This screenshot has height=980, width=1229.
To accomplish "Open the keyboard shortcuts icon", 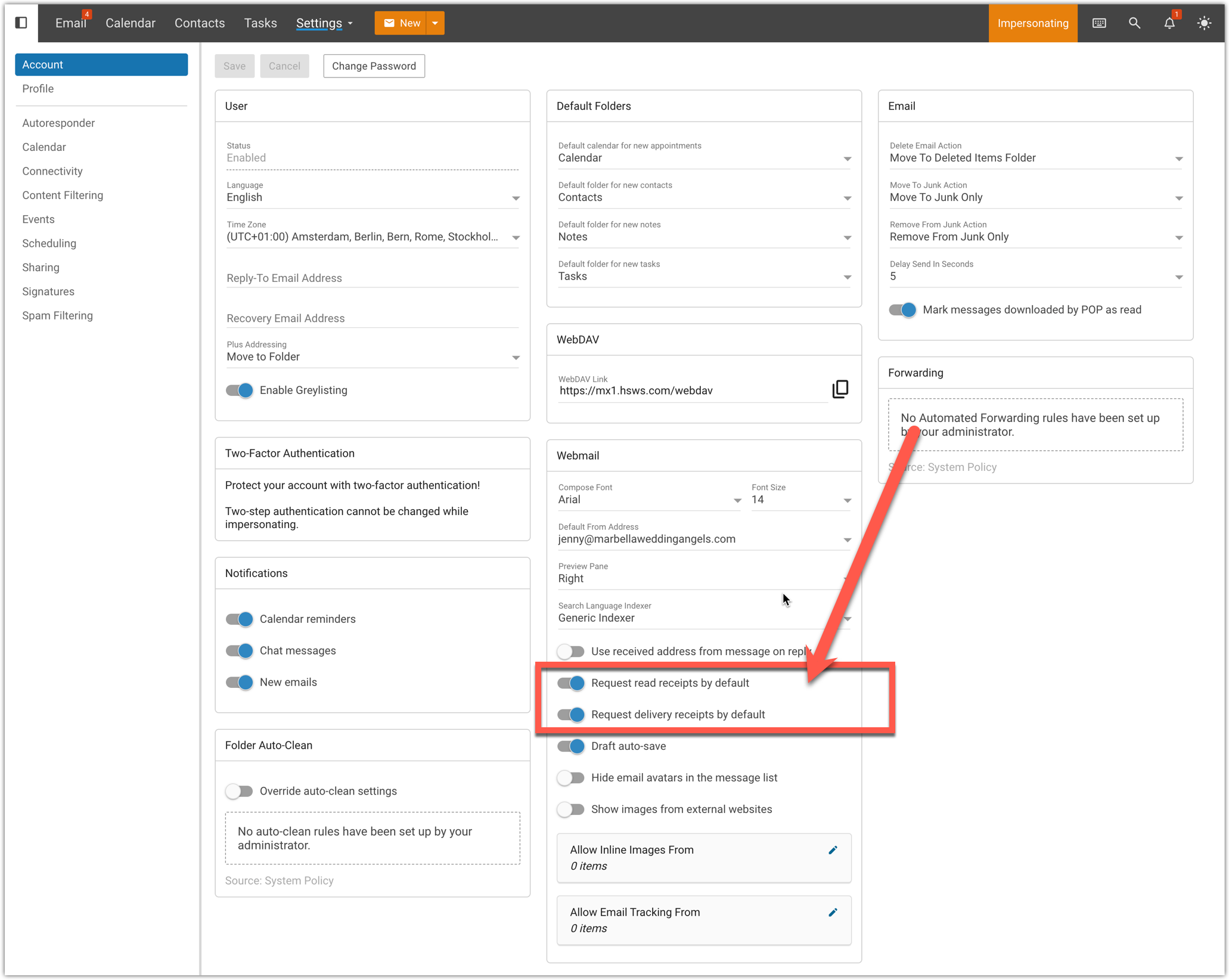I will click(1099, 23).
